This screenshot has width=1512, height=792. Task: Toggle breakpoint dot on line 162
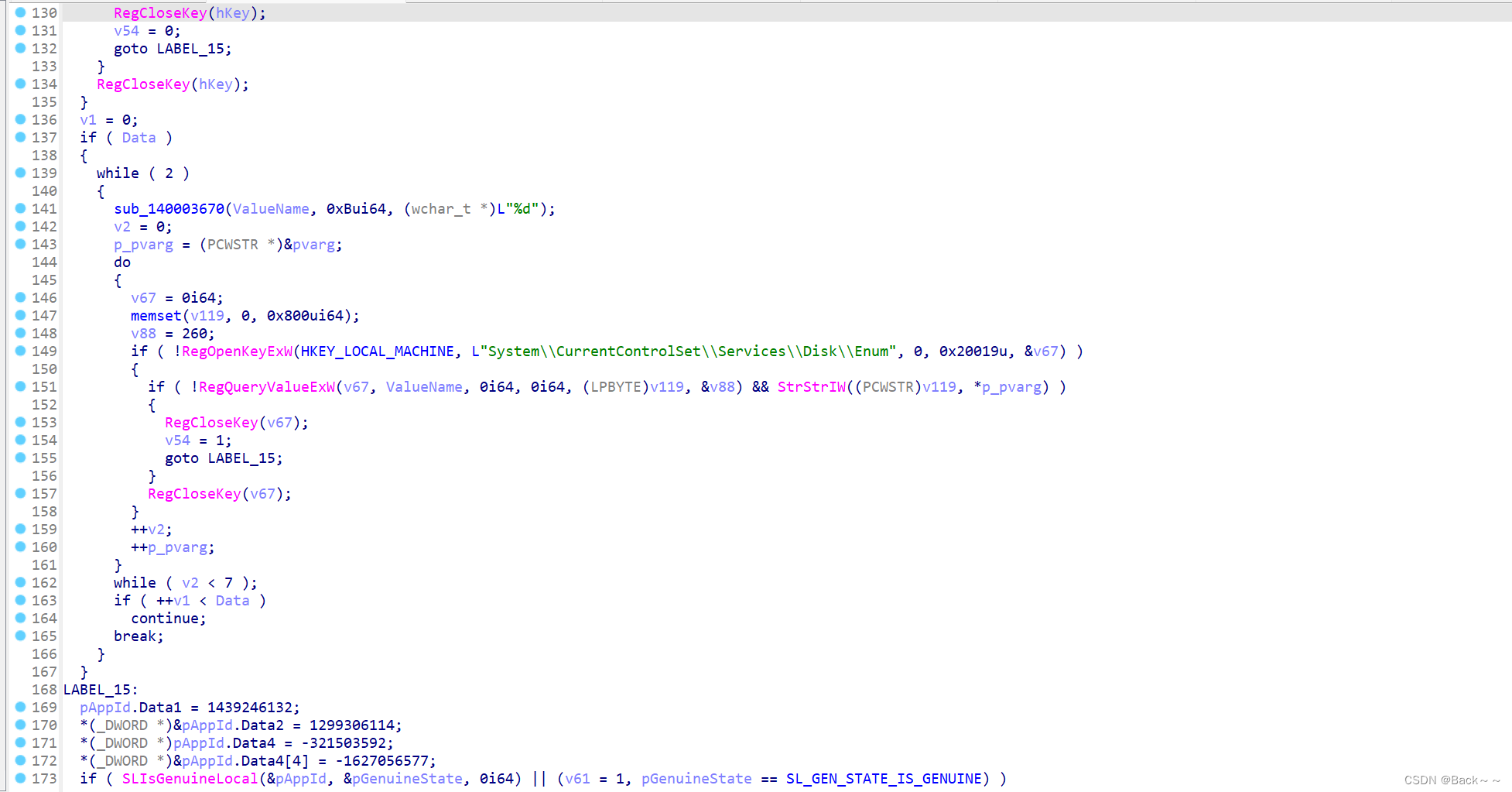(x=20, y=582)
